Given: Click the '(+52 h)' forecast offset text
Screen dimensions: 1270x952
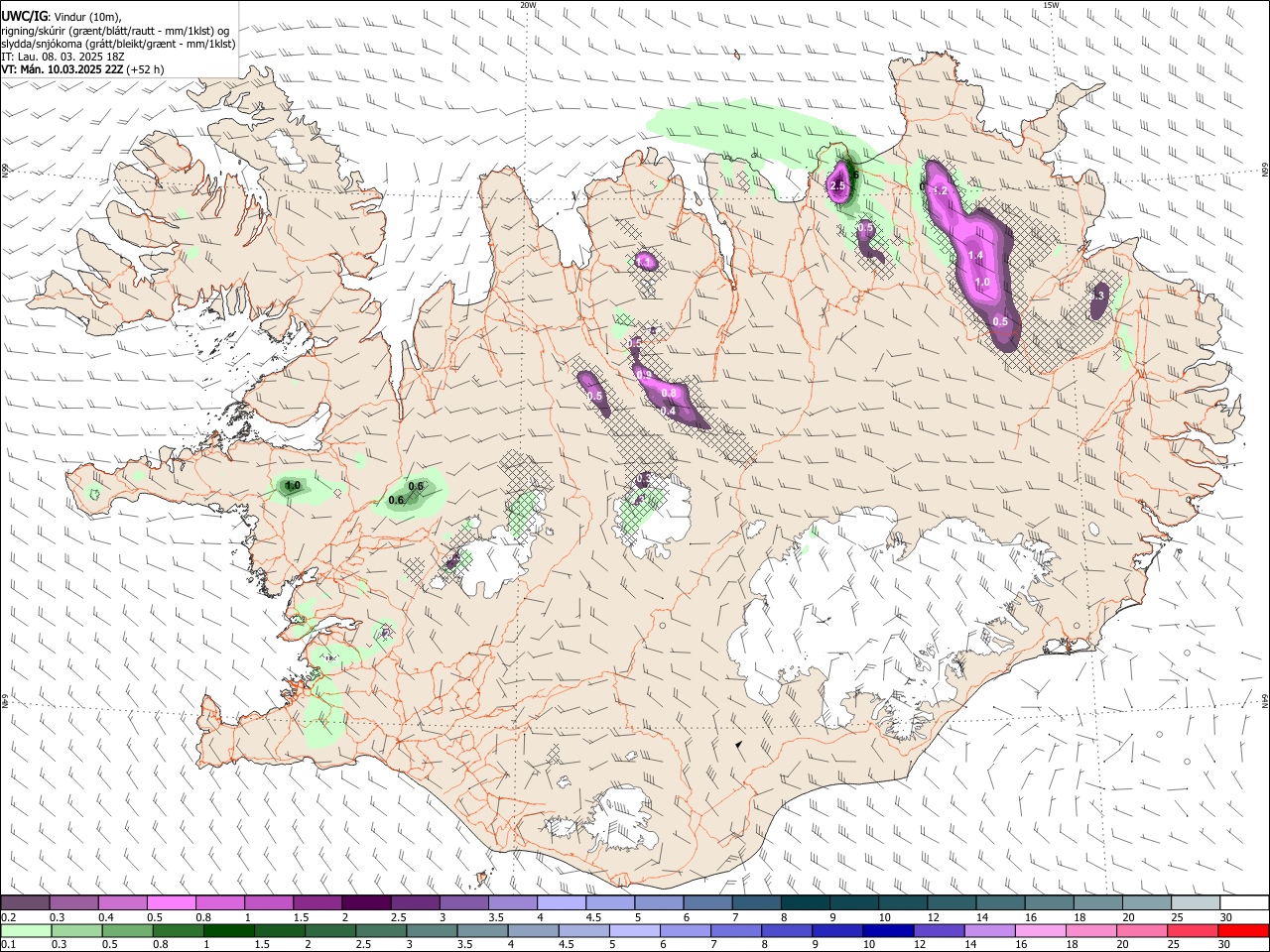Looking at the screenshot, I should (145, 69).
